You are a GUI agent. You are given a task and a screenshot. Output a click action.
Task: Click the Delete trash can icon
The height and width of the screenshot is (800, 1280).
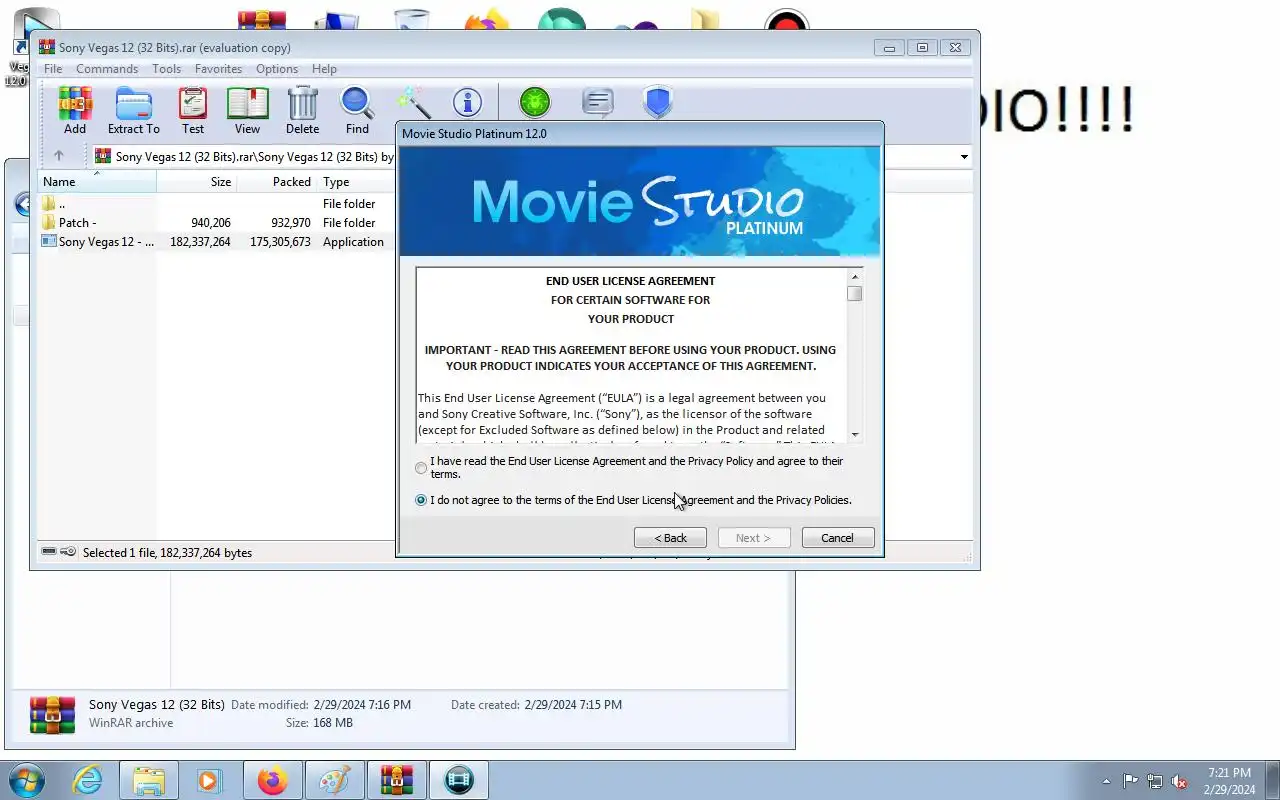302,110
